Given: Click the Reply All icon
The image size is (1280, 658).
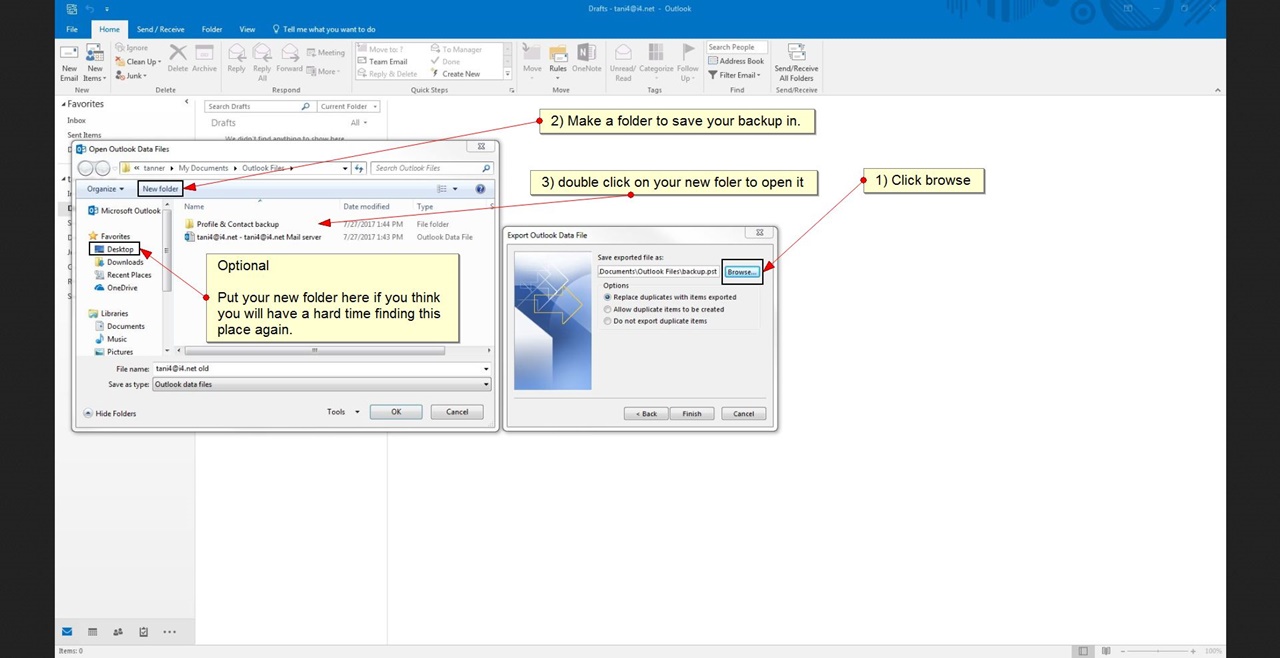Looking at the screenshot, I should tap(262, 62).
